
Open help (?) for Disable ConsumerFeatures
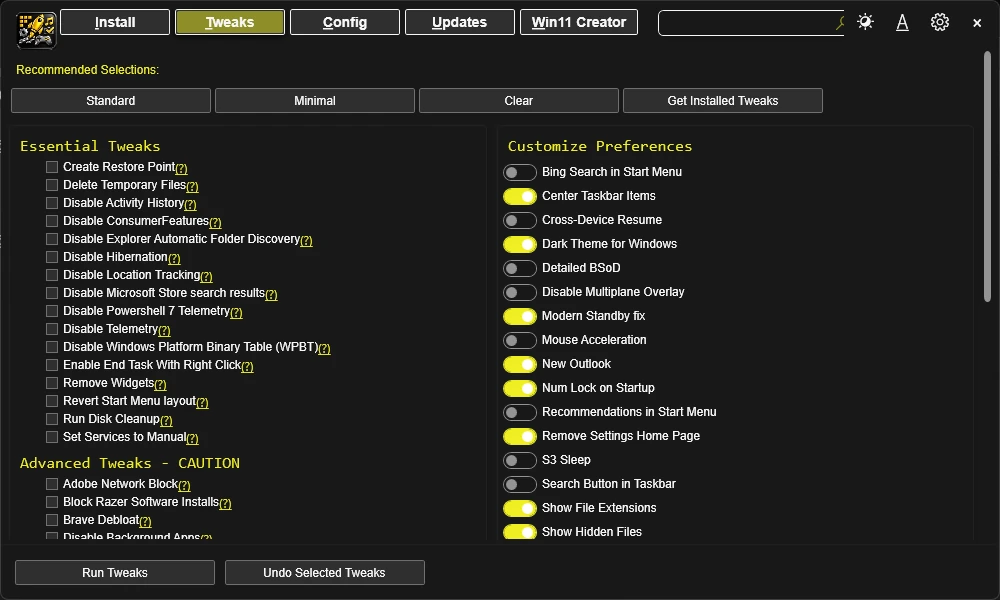(x=215, y=222)
